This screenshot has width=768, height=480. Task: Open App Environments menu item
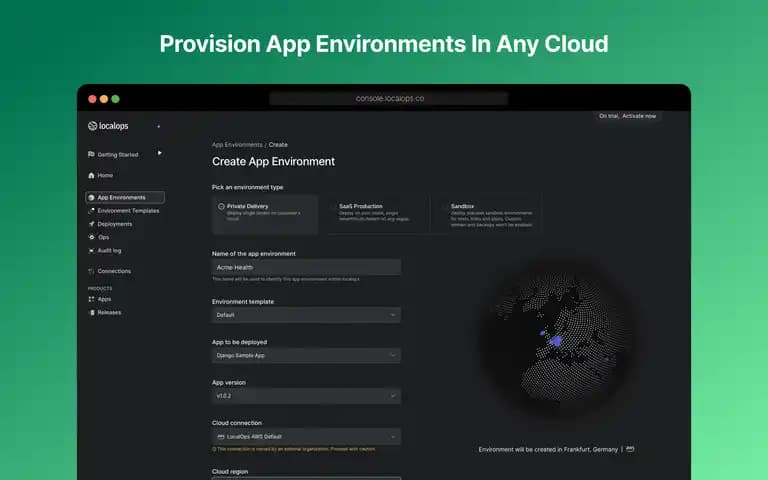(x=125, y=197)
